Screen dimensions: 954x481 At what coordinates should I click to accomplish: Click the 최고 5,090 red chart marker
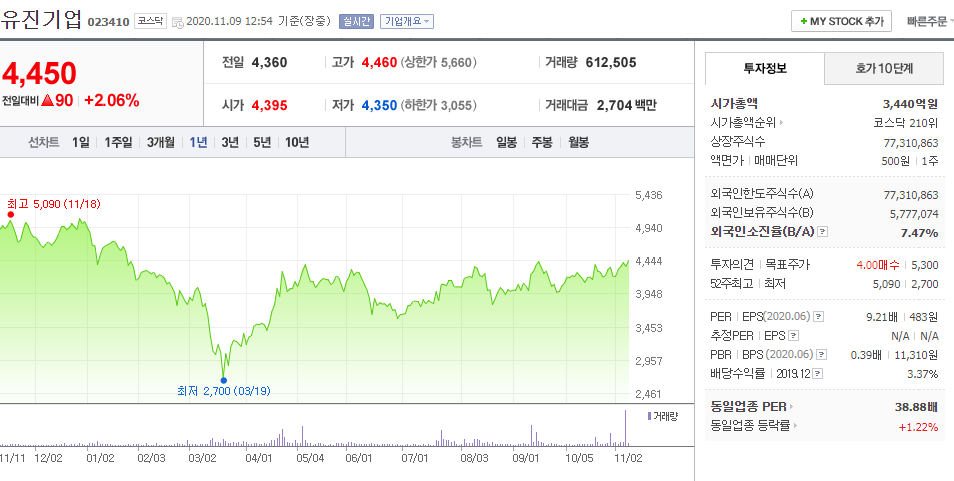[x=10, y=214]
